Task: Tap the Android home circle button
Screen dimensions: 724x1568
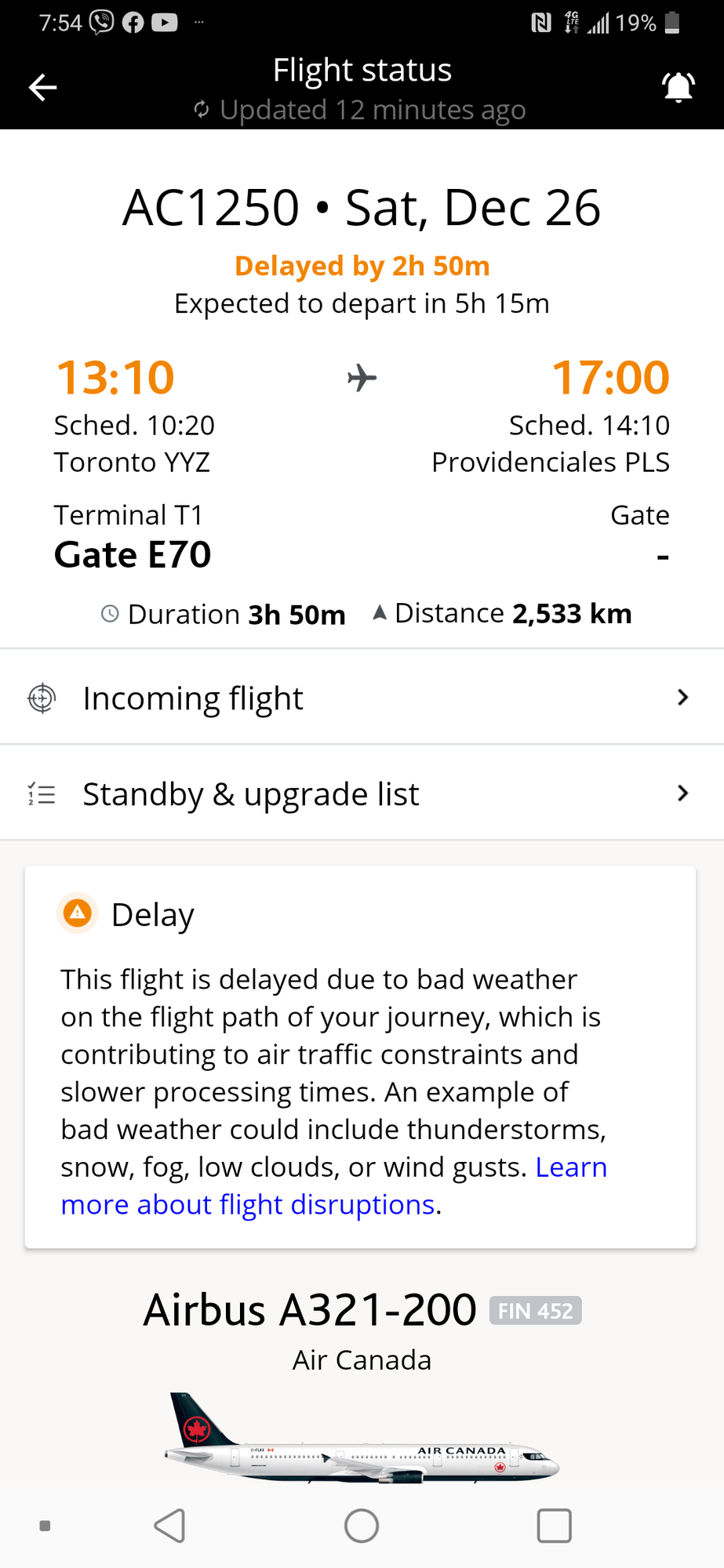Action: [362, 1526]
